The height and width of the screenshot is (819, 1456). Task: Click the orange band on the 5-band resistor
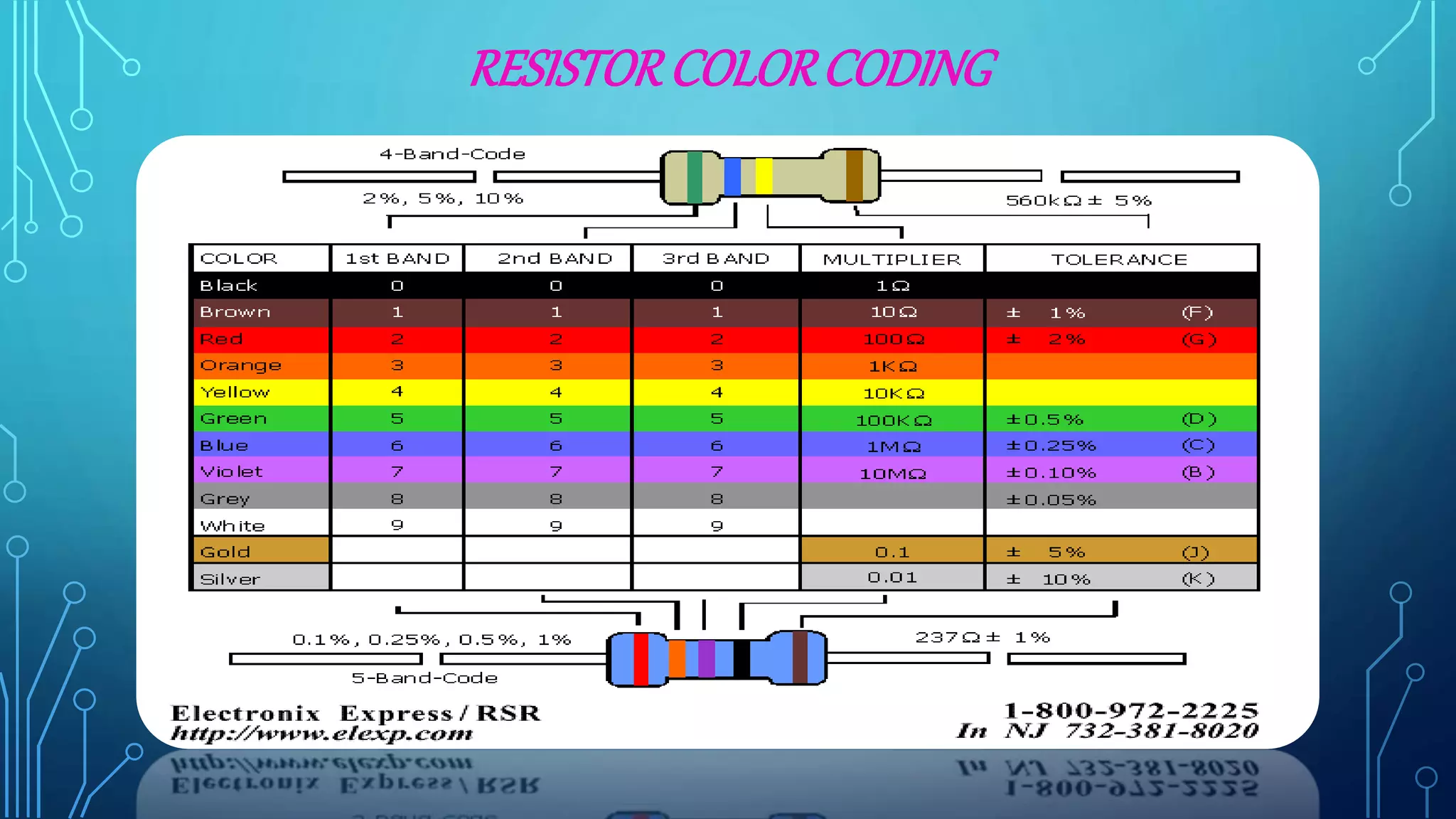677,658
